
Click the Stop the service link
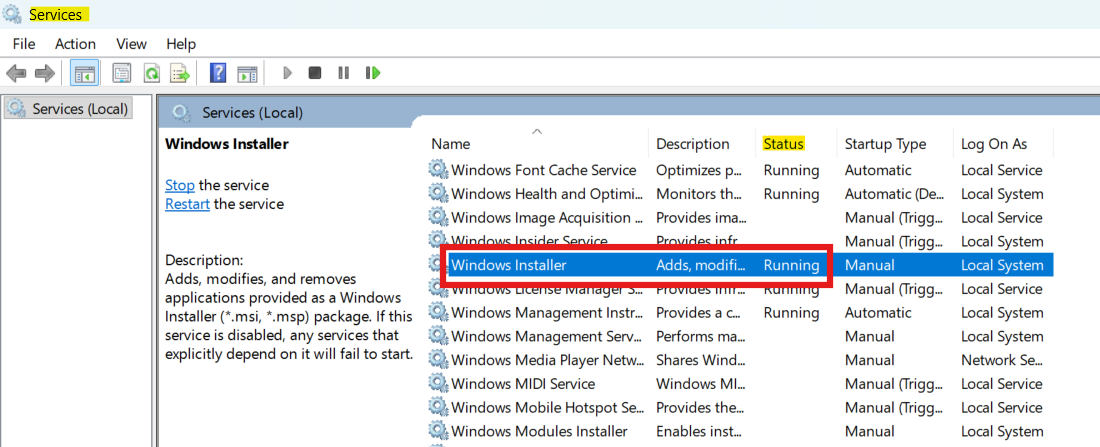(x=180, y=185)
